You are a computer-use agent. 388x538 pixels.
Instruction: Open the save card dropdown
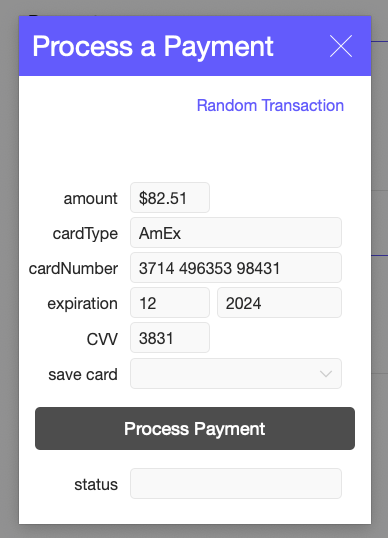coord(236,374)
